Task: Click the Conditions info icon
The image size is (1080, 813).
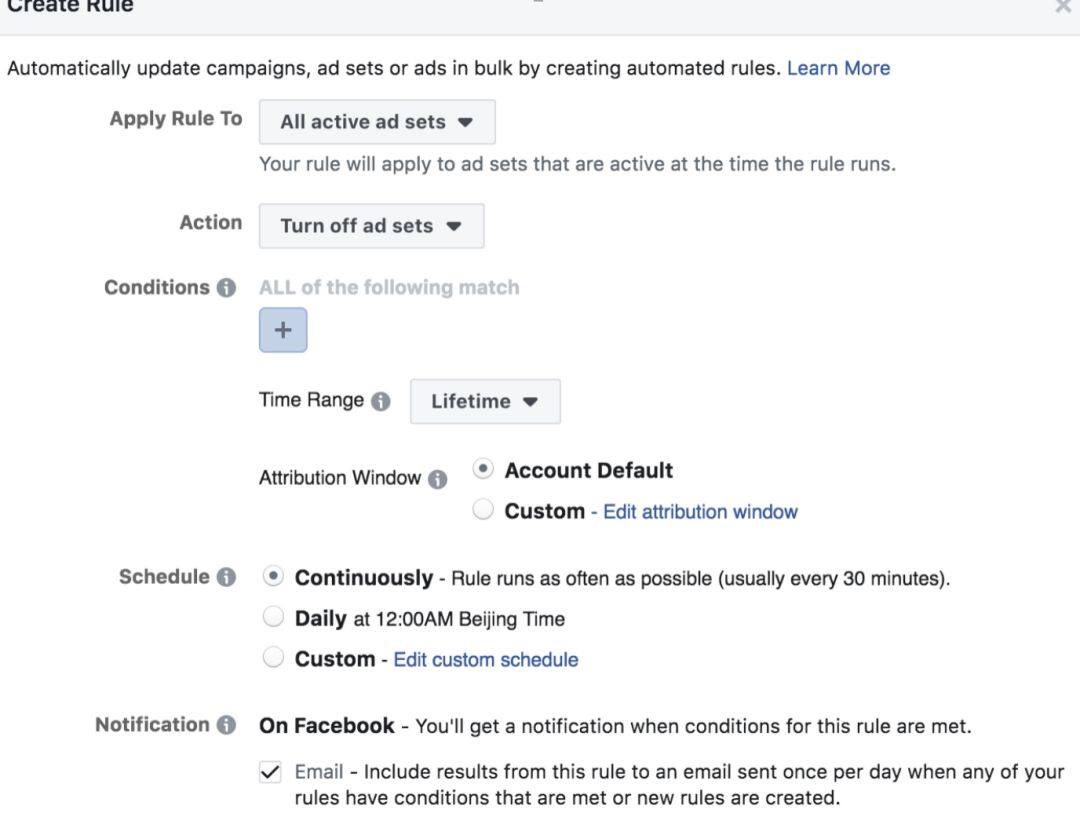Action: (x=226, y=287)
